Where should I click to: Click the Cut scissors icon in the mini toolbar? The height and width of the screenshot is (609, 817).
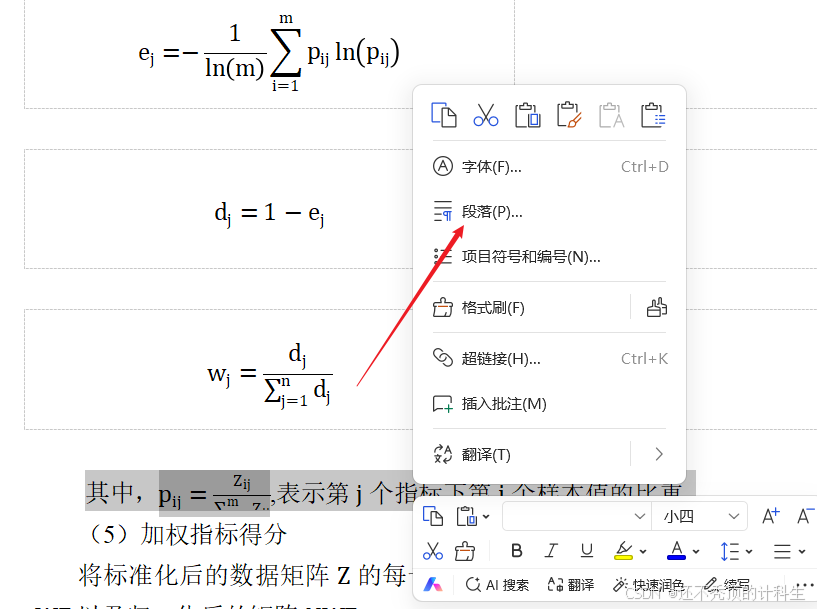coord(433,551)
